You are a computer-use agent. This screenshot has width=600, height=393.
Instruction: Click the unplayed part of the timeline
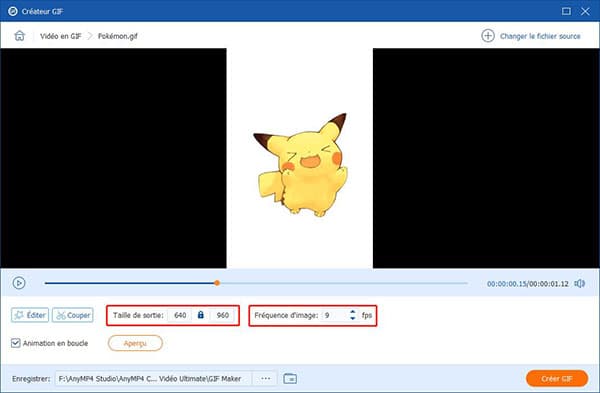click(x=343, y=283)
